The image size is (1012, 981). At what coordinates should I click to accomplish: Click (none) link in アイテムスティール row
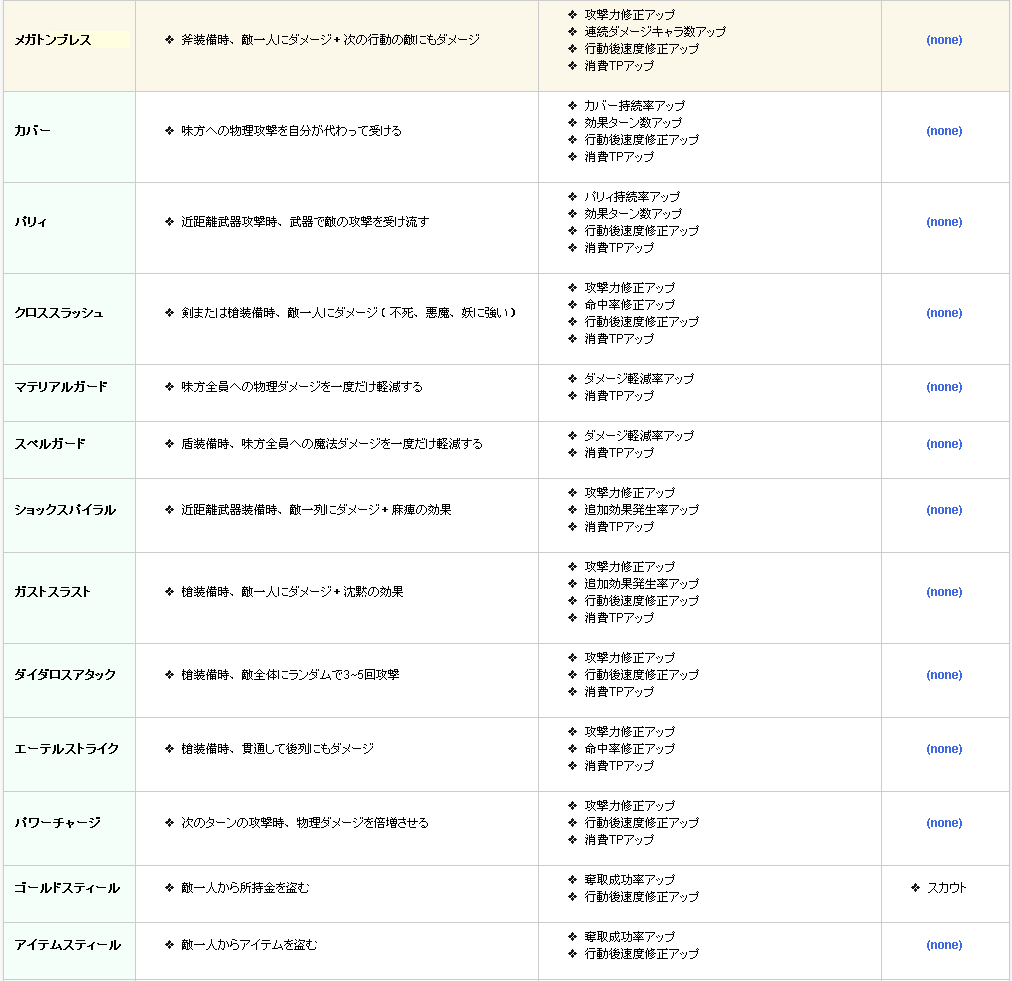(944, 945)
